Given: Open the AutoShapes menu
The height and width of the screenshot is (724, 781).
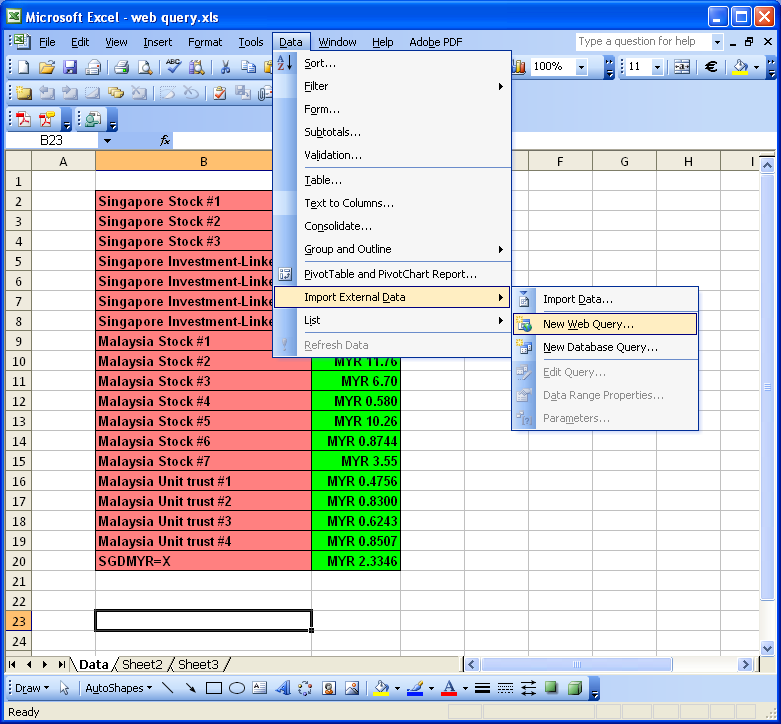Looking at the screenshot, I should [118, 688].
